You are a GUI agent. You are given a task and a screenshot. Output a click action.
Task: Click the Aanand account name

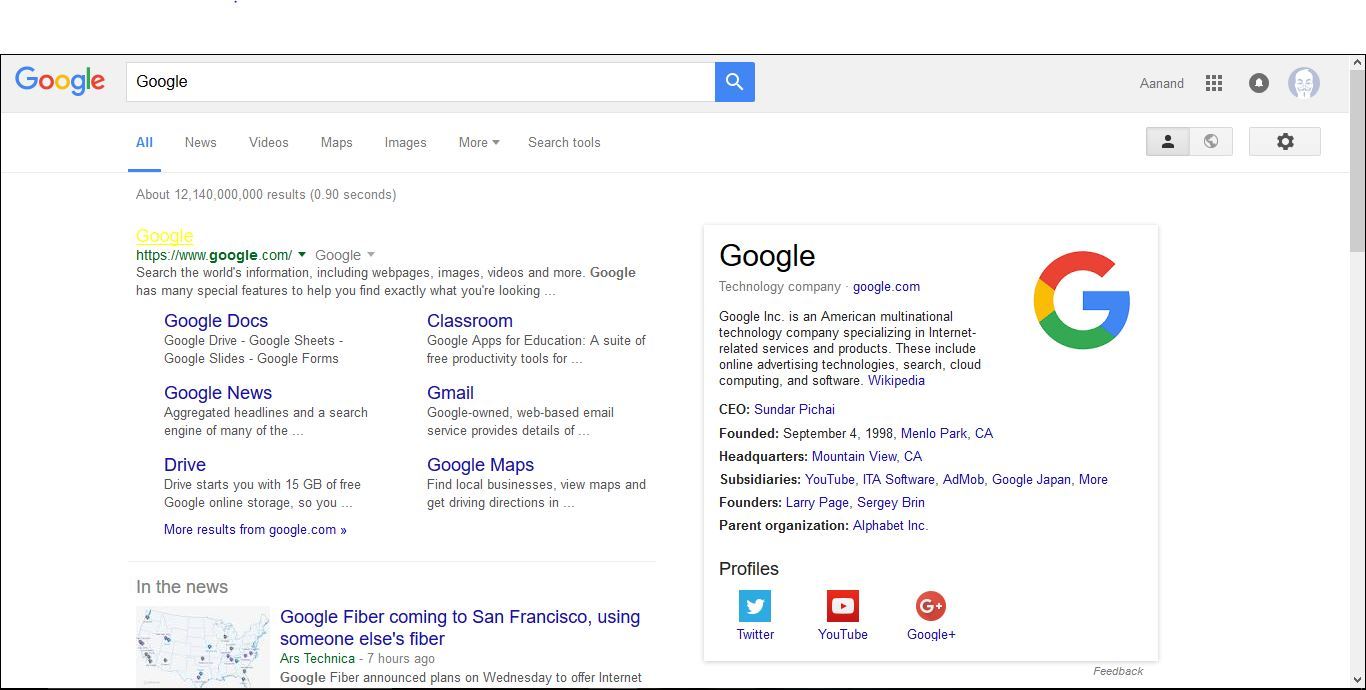pos(1161,83)
